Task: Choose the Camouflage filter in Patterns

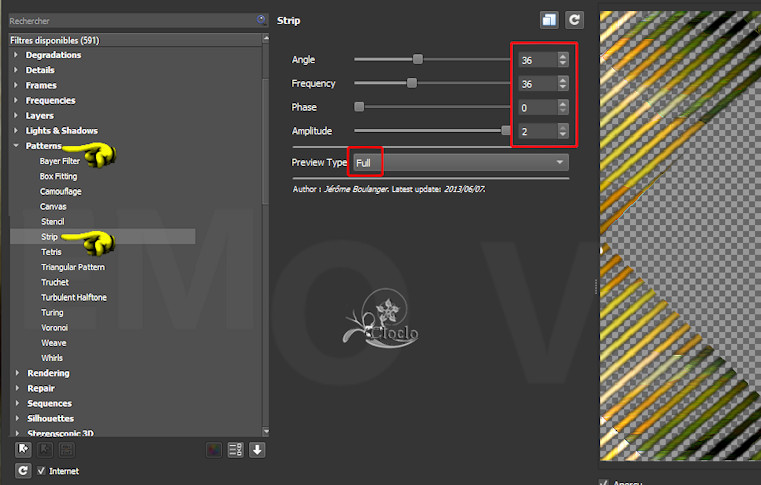Action: coord(61,191)
